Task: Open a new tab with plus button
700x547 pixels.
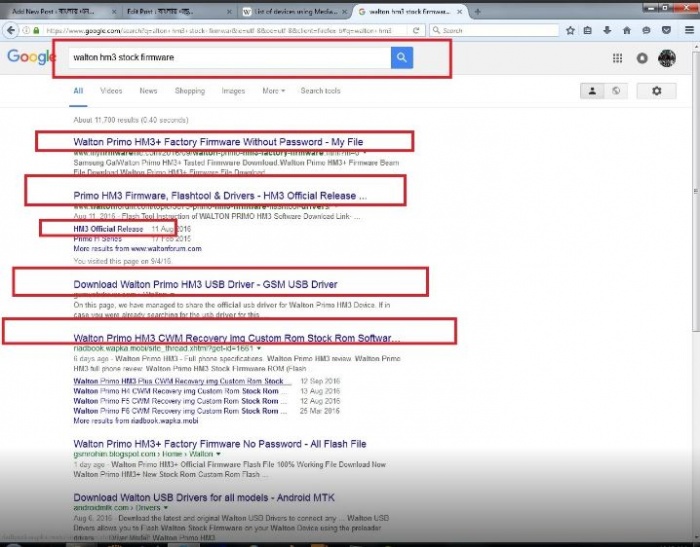Action: click(x=477, y=12)
